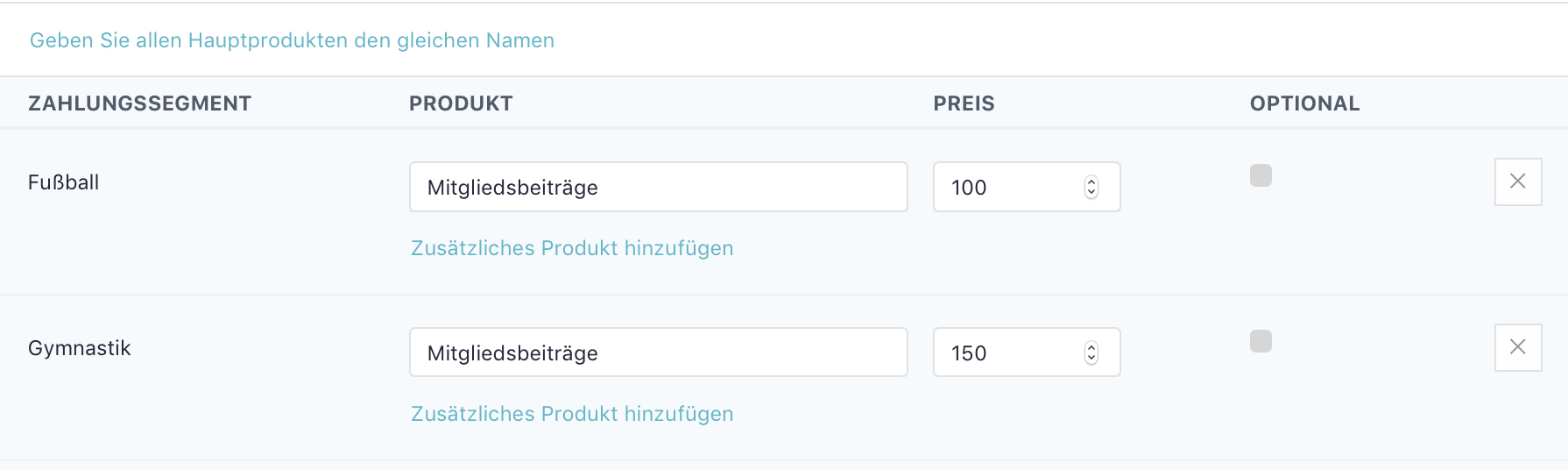Toggle the Optional checkbox for Gymnastik
The height and width of the screenshot is (470, 1568).
coord(1261,341)
